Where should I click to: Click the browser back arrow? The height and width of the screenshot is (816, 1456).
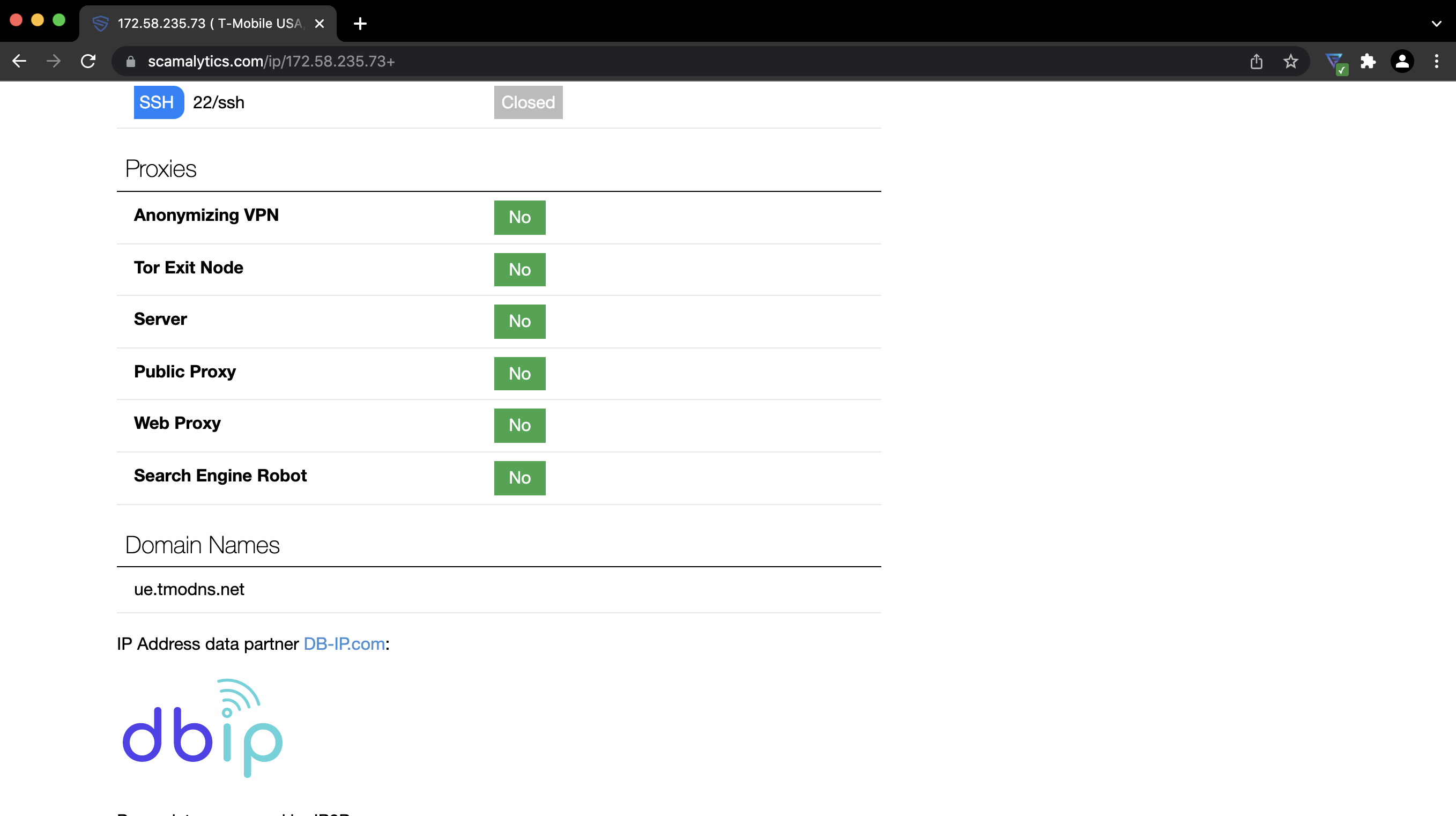coord(19,61)
